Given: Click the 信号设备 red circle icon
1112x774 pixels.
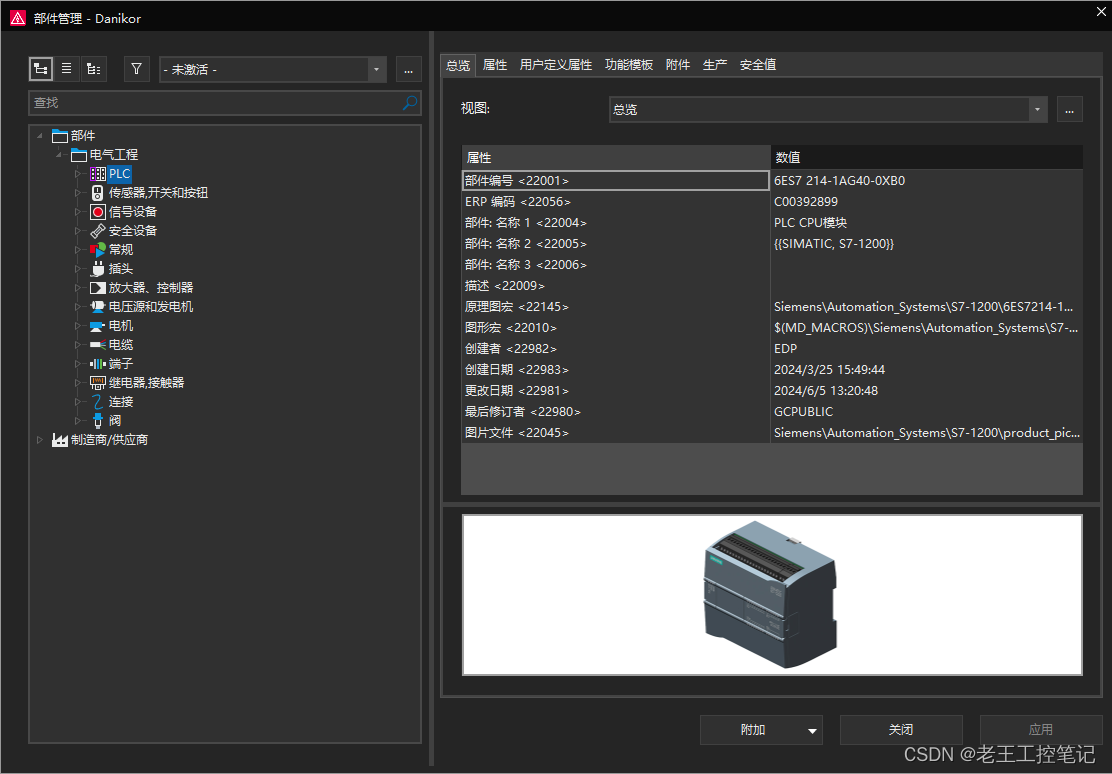Looking at the screenshot, I should (98, 212).
